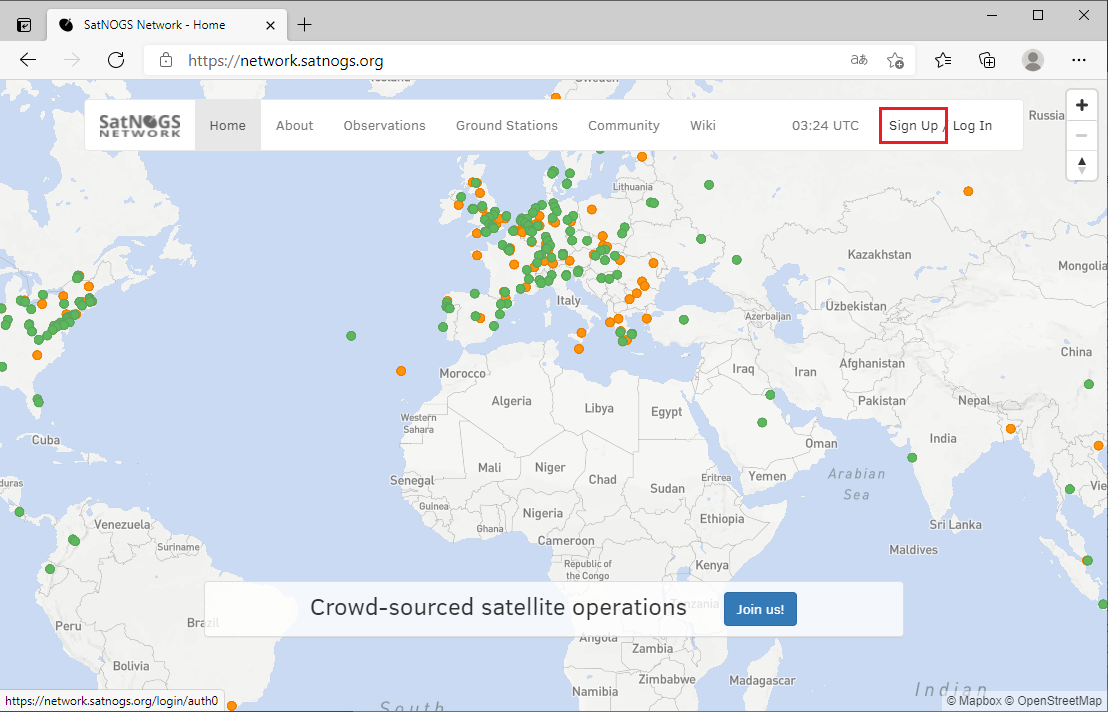The height and width of the screenshot is (712, 1108).
Task: Go to the Ground Stations page
Action: pyautogui.click(x=506, y=125)
